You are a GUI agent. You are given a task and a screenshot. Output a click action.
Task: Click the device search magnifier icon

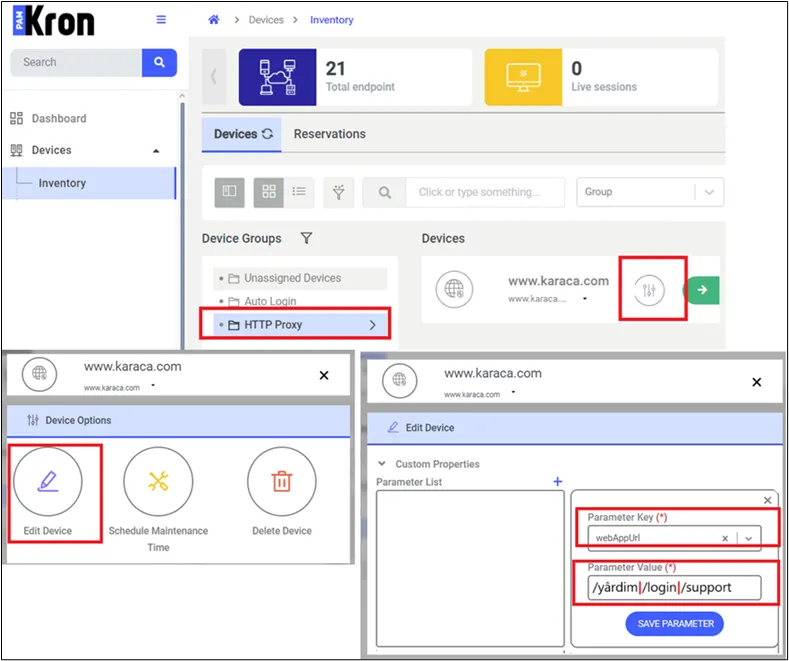pyautogui.click(x=384, y=192)
